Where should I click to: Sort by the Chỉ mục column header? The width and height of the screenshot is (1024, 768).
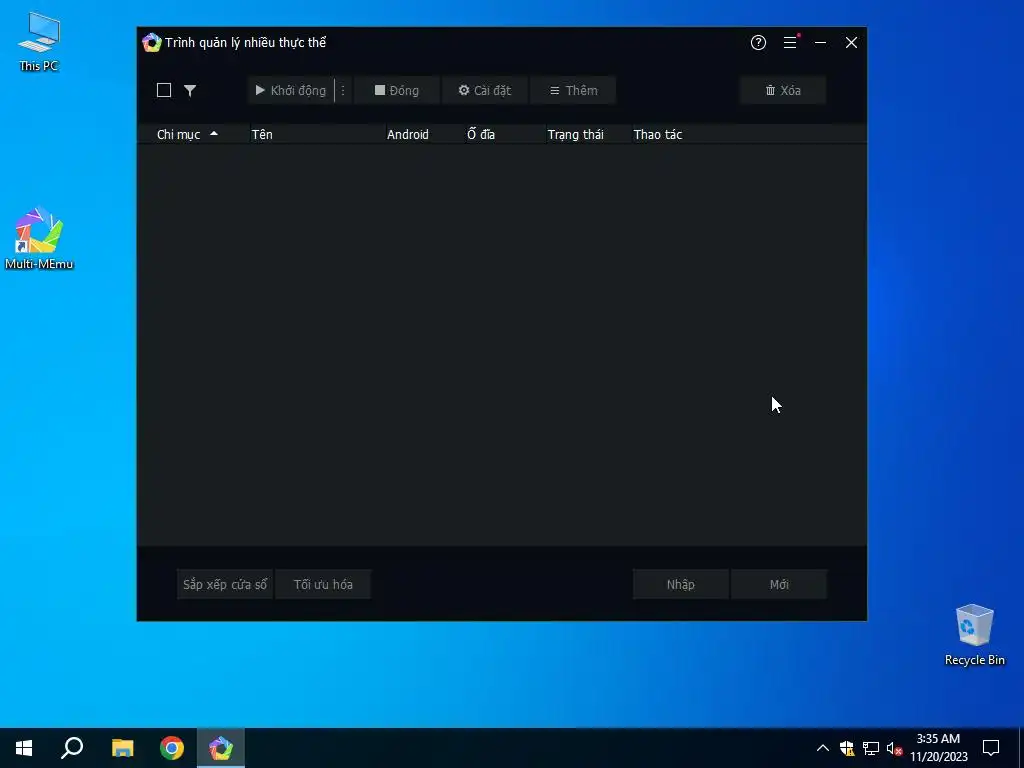point(178,135)
